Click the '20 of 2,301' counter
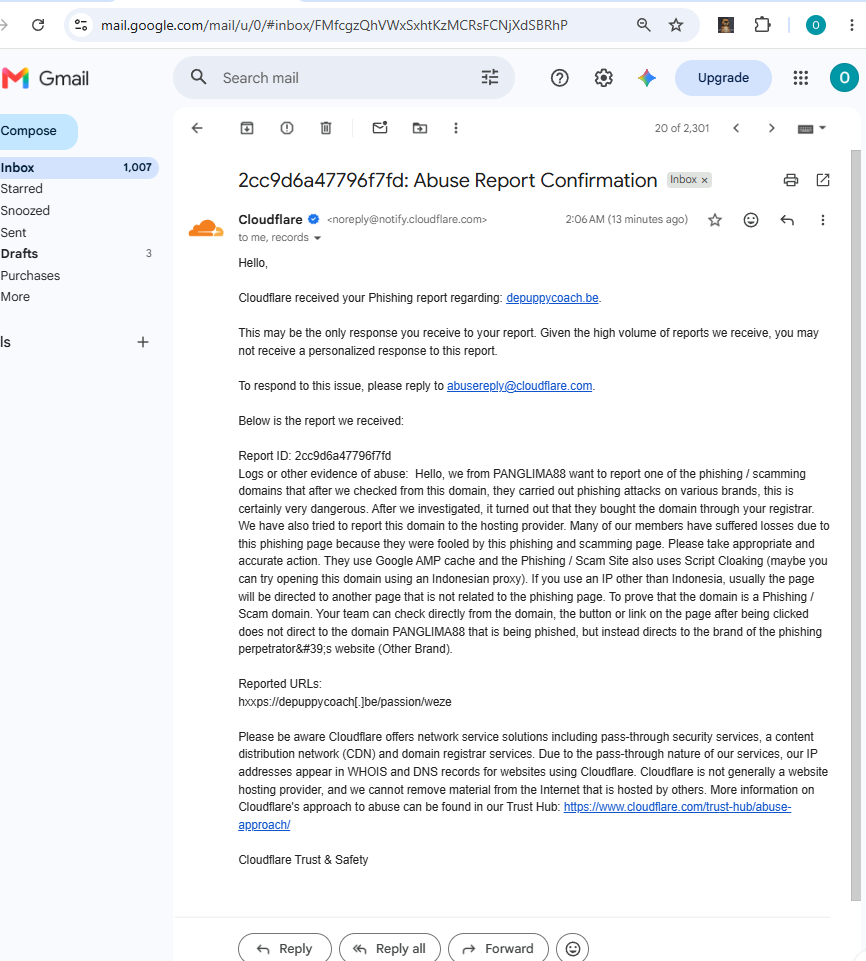Image resolution: width=866 pixels, height=961 pixels. click(682, 128)
